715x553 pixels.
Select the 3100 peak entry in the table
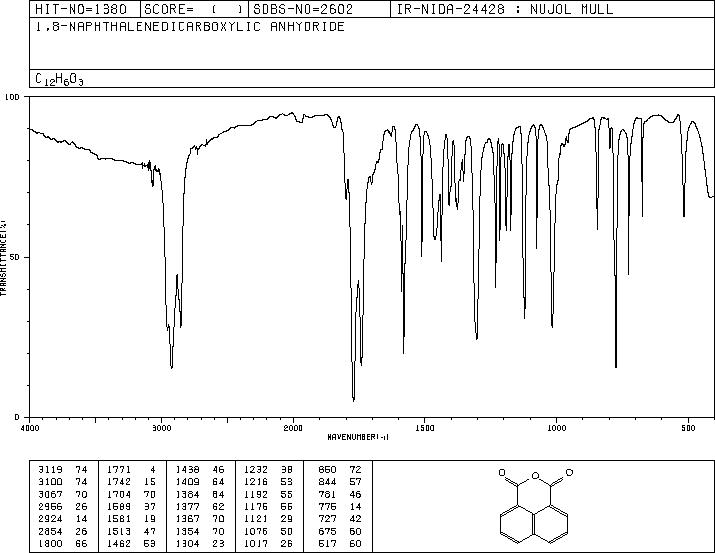click(62, 482)
